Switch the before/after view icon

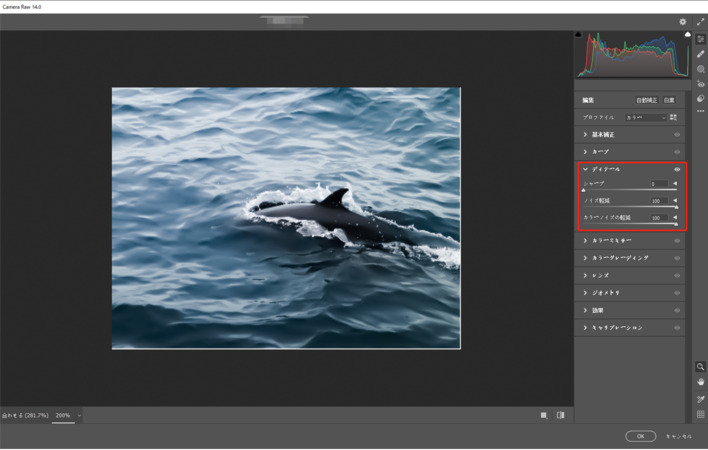click(x=560, y=415)
